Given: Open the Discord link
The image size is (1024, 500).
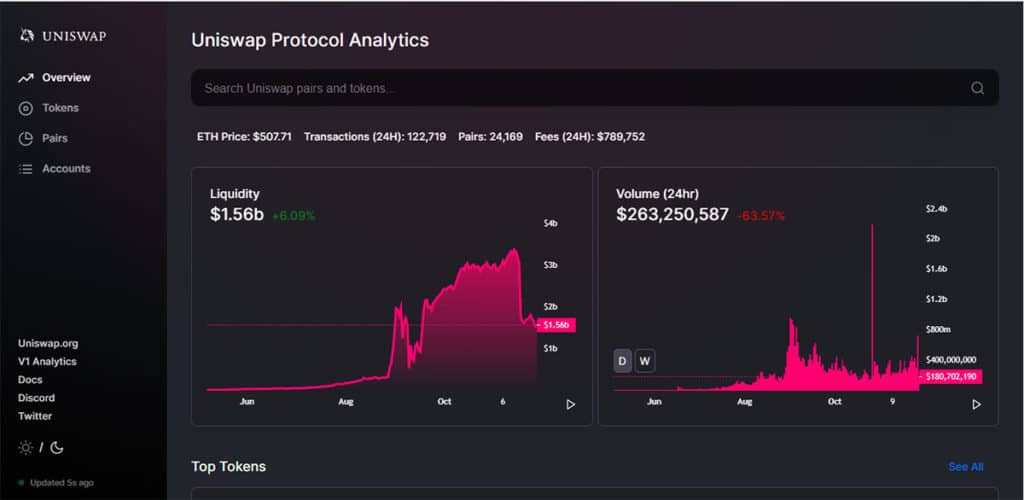Looking at the screenshot, I should point(36,398).
